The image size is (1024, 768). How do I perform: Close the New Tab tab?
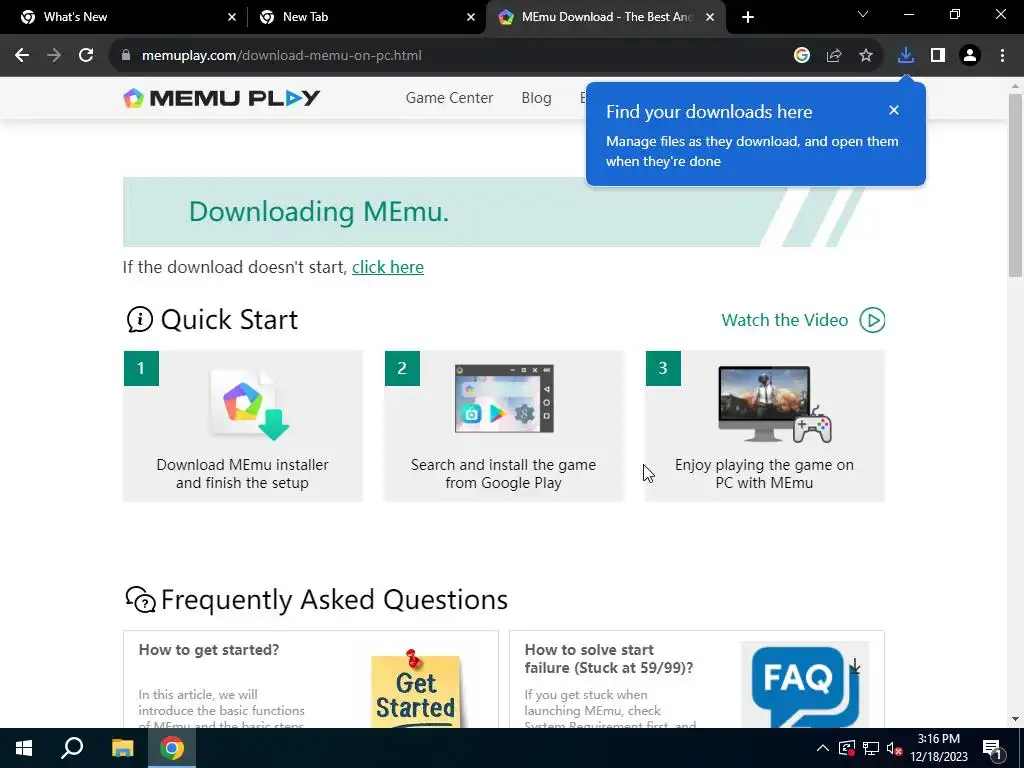click(471, 17)
